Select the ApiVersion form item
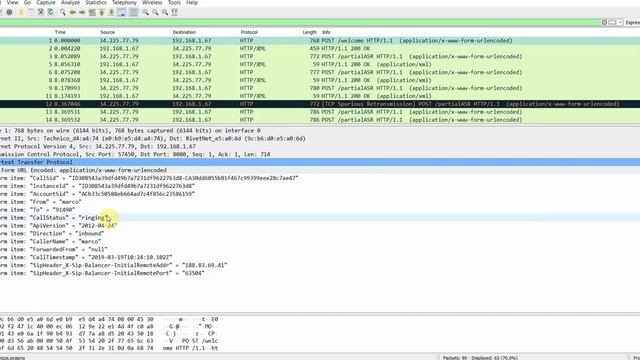640x360 pixels. pos(320,225)
